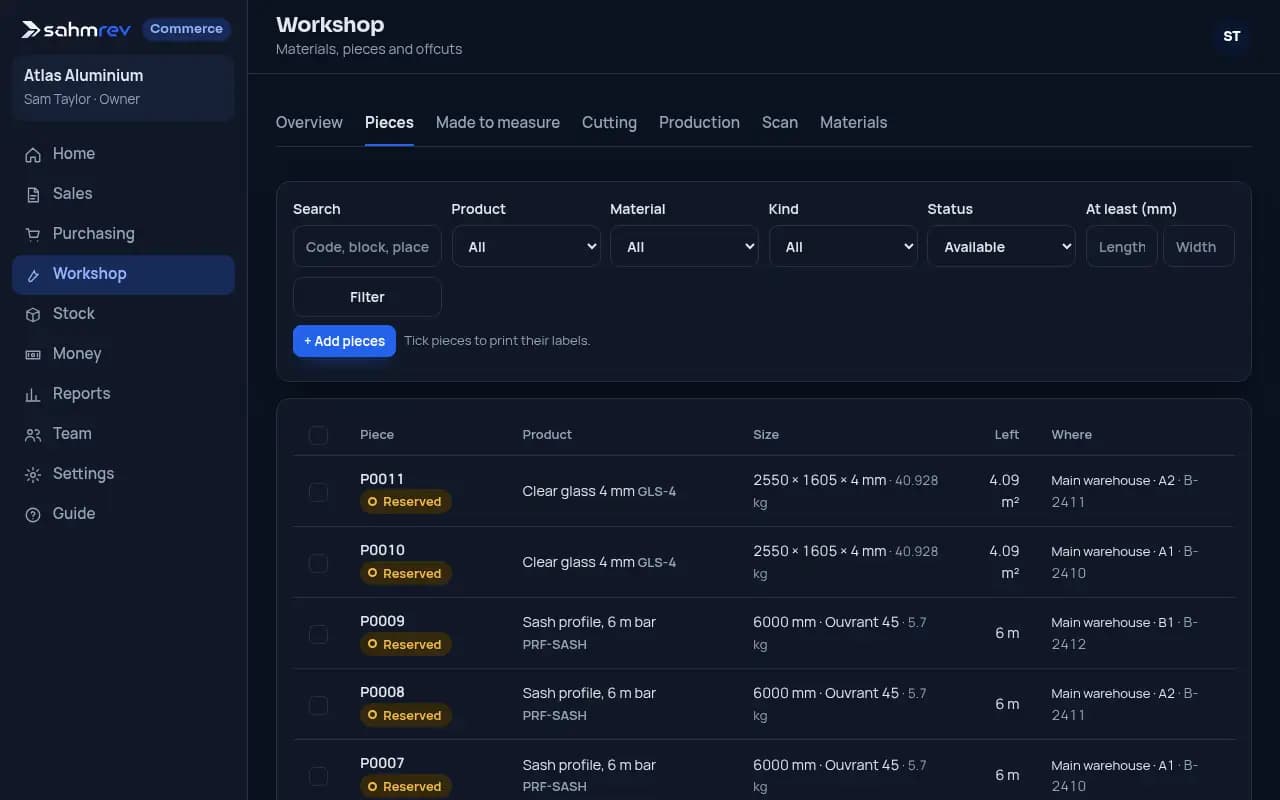This screenshot has height=800, width=1280.
Task: Click the Commerce badge
Action: [x=186, y=29]
